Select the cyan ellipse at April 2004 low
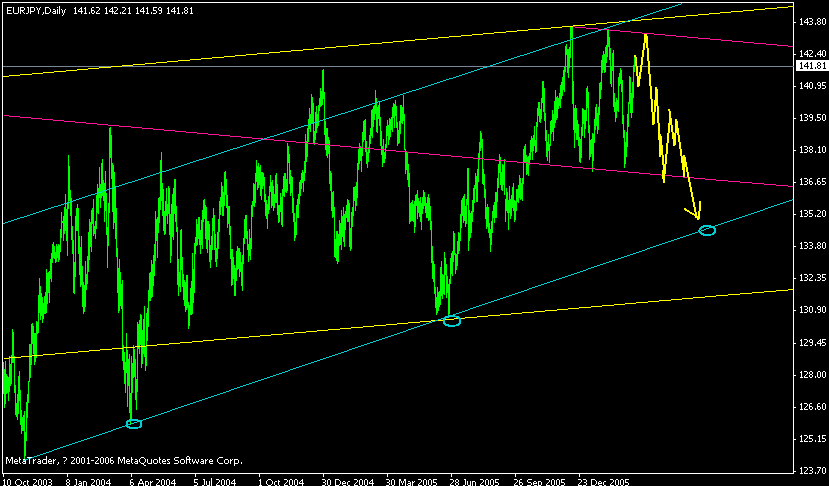This screenshot has height=486, width=829. tap(134, 424)
